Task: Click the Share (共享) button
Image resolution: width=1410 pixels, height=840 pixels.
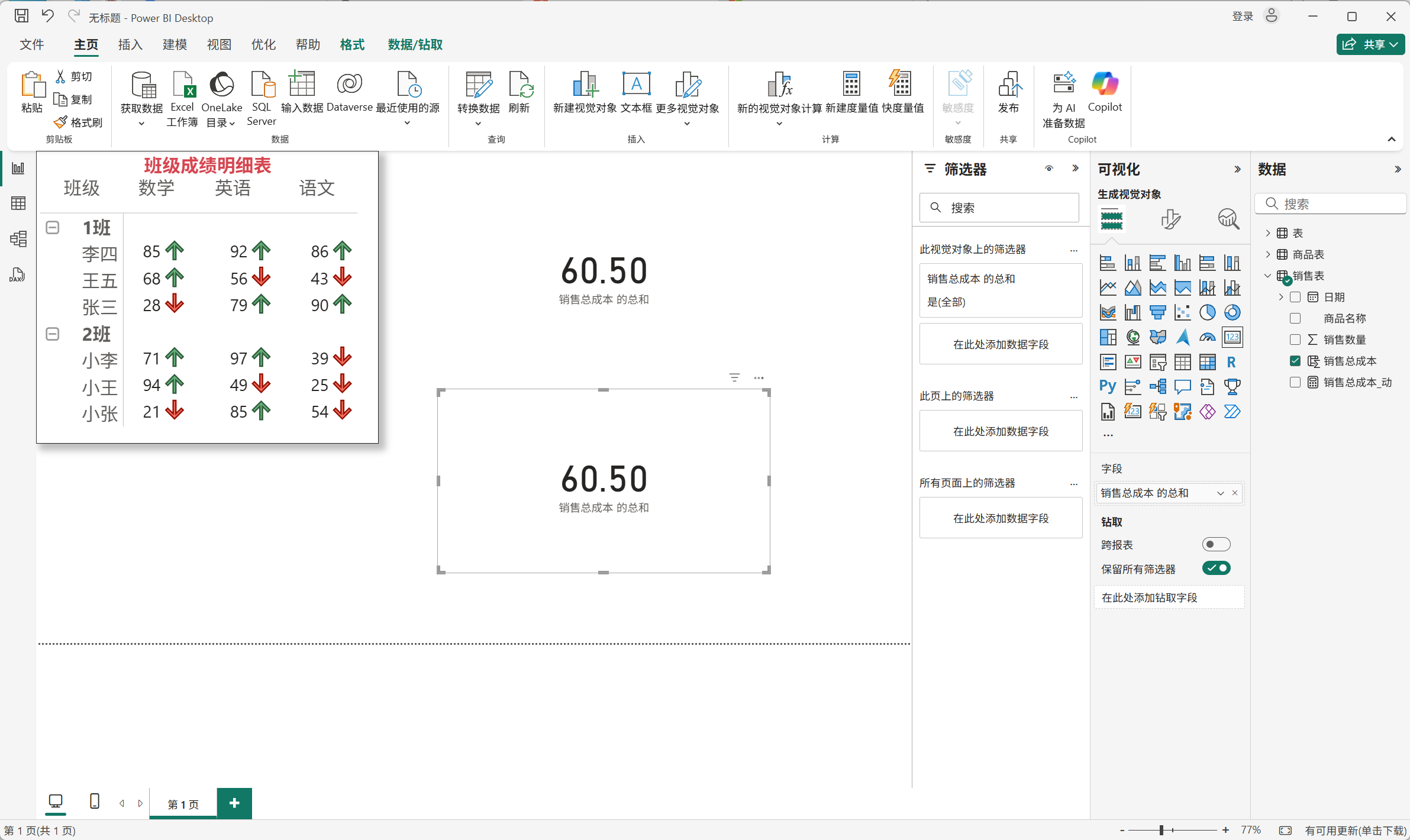Action: [1370, 44]
